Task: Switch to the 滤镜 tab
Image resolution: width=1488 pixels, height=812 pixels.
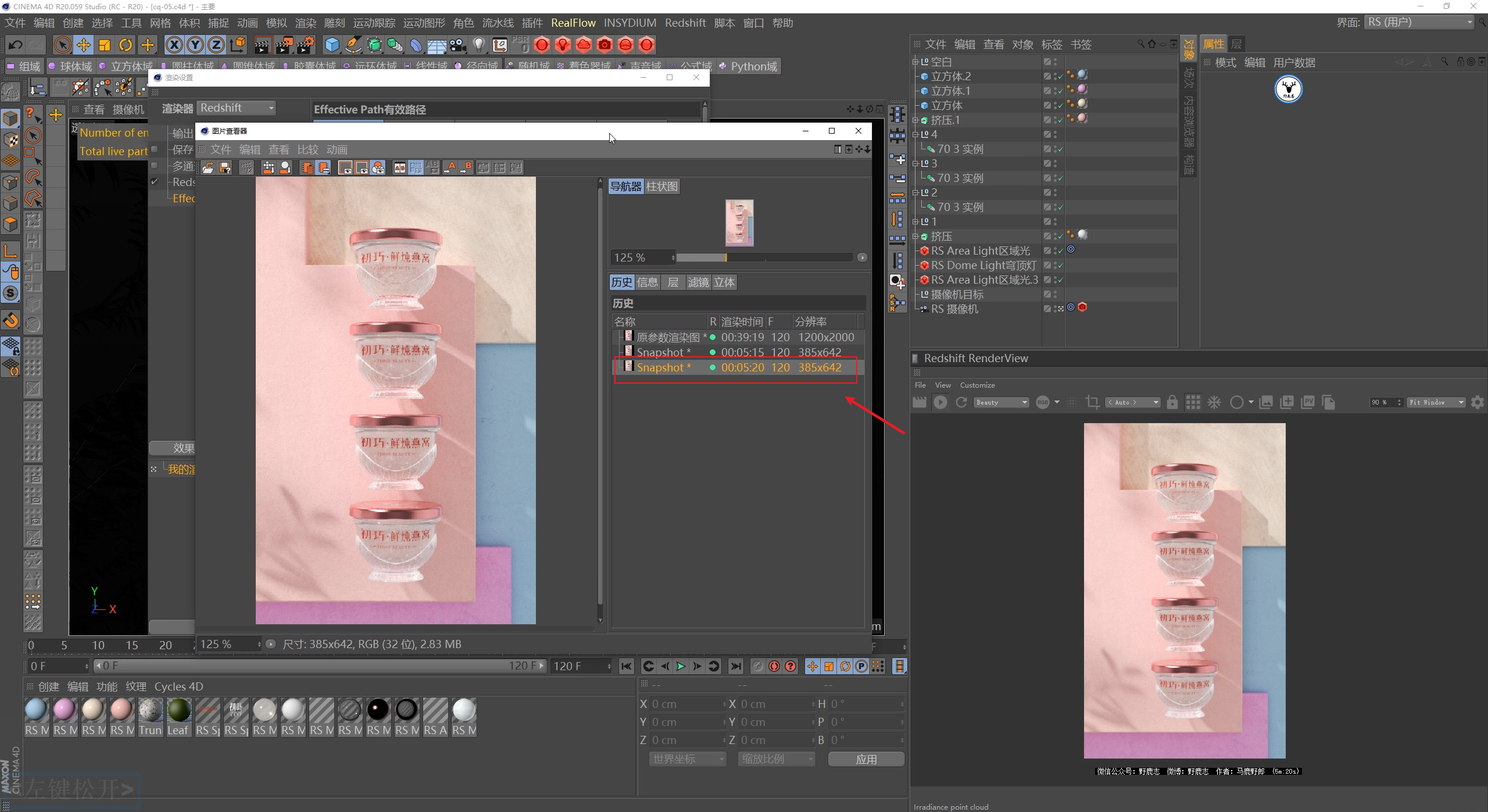Action: click(x=698, y=282)
